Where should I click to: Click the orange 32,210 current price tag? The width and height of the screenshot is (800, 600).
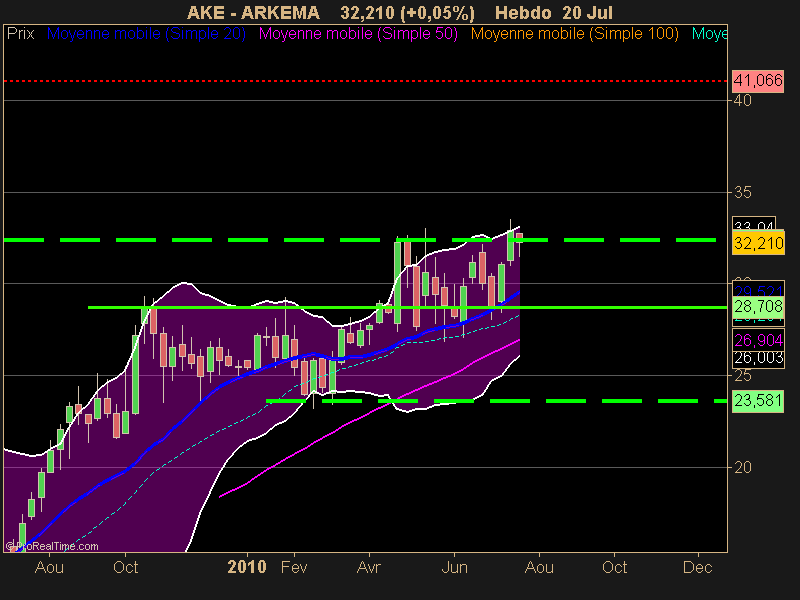[758, 243]
